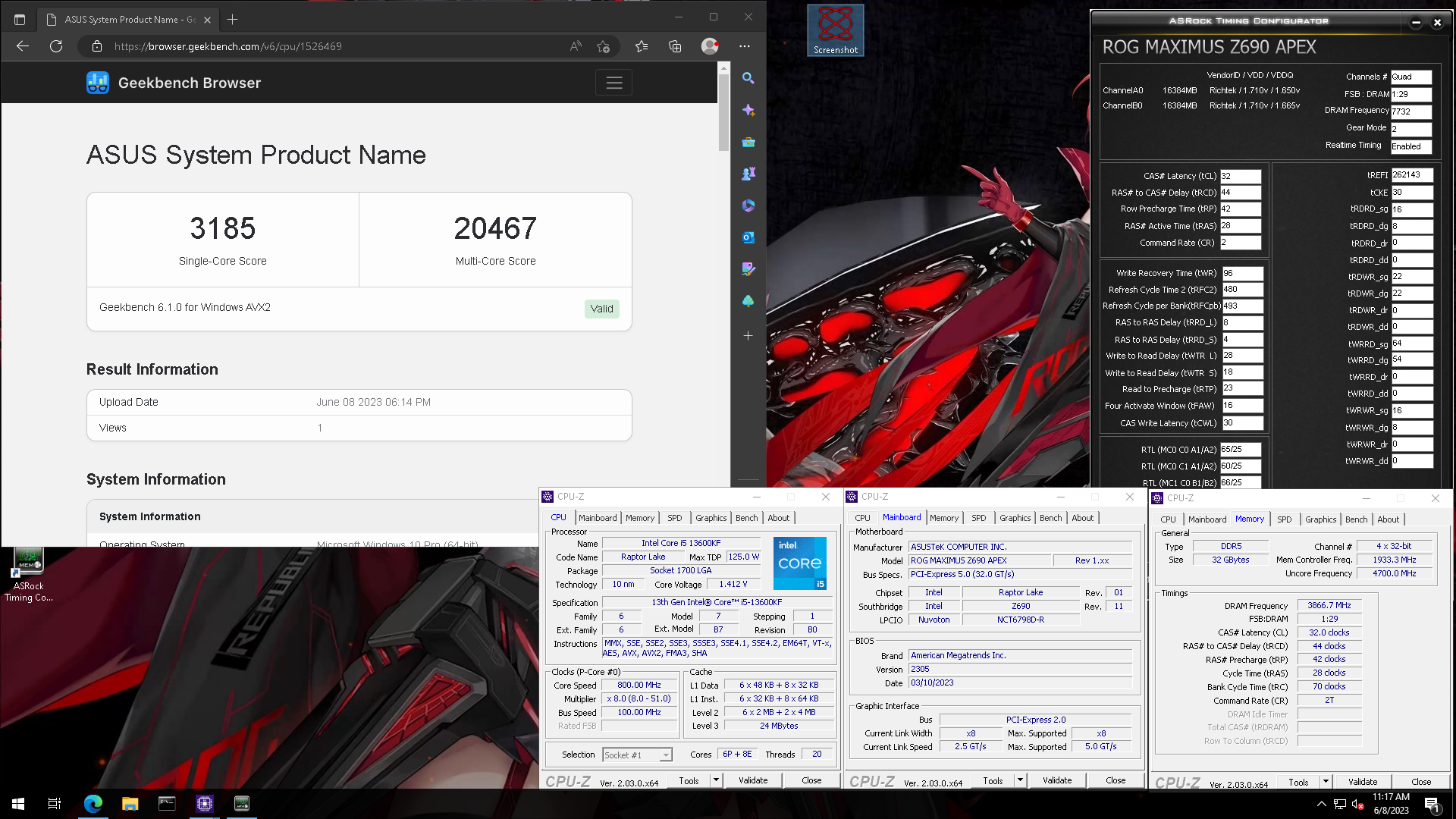Expand Tools dropdown arrow in third CPU-Z
Screen dimensions: 1456x819
(x=1326, y=781)
